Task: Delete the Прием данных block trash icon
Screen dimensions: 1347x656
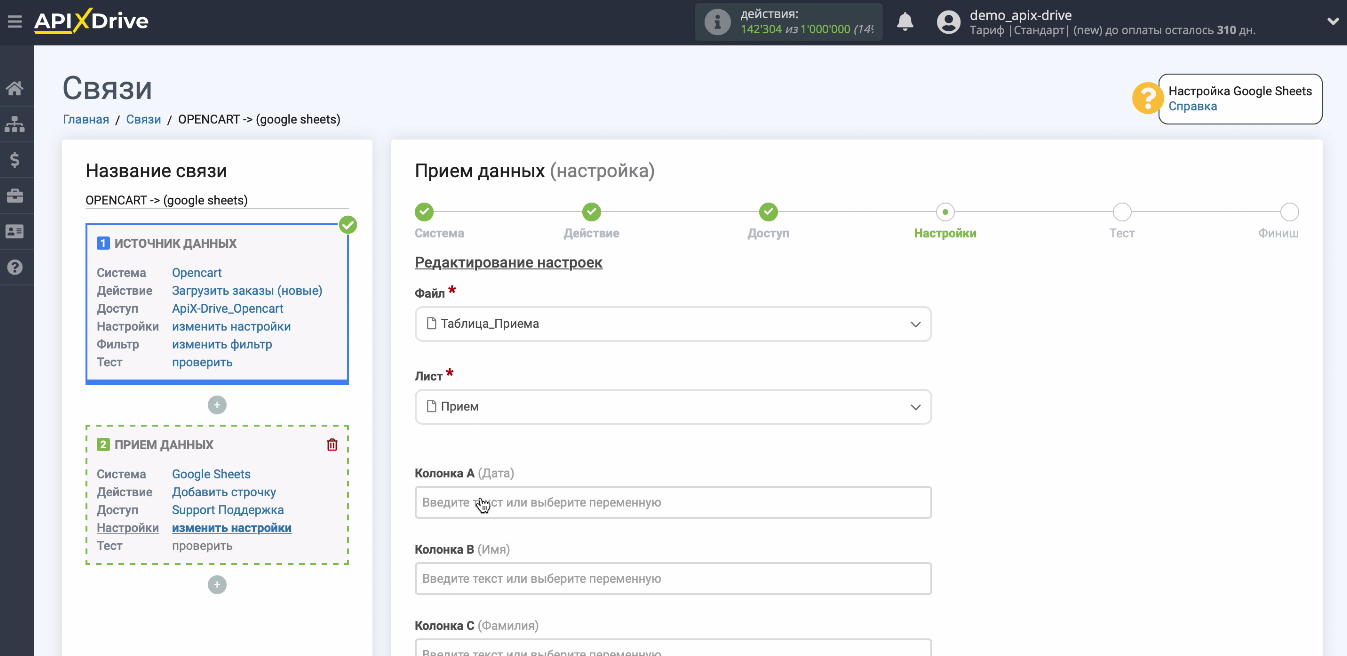Action: tap(333, 445)
